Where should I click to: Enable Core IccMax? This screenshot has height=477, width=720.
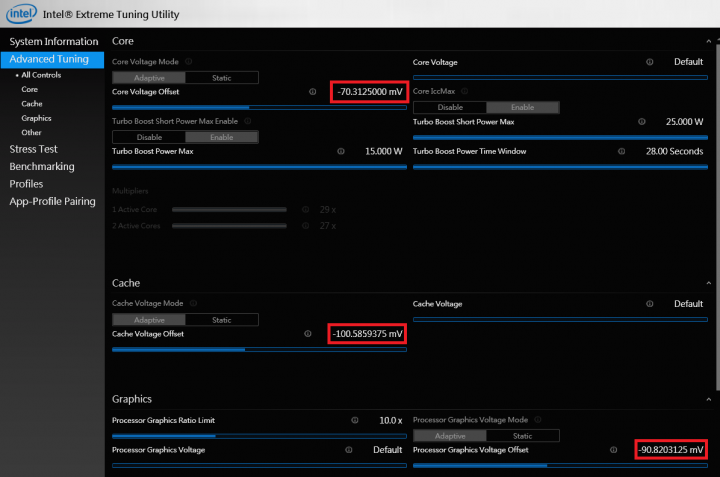point(523,107)
